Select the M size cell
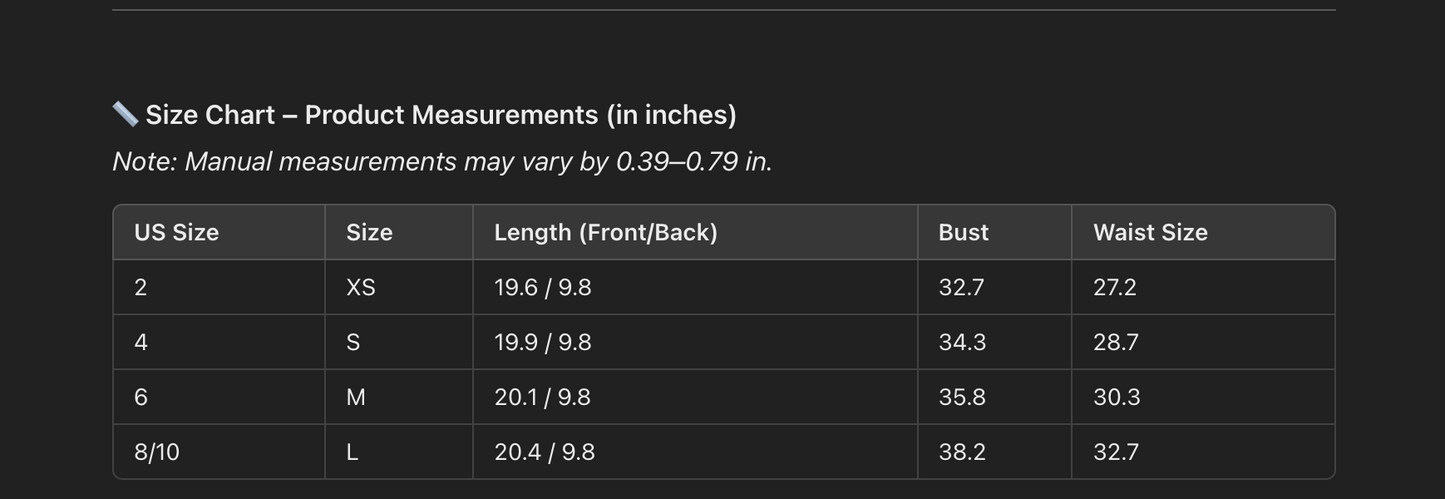 click(x=399, y=397)
